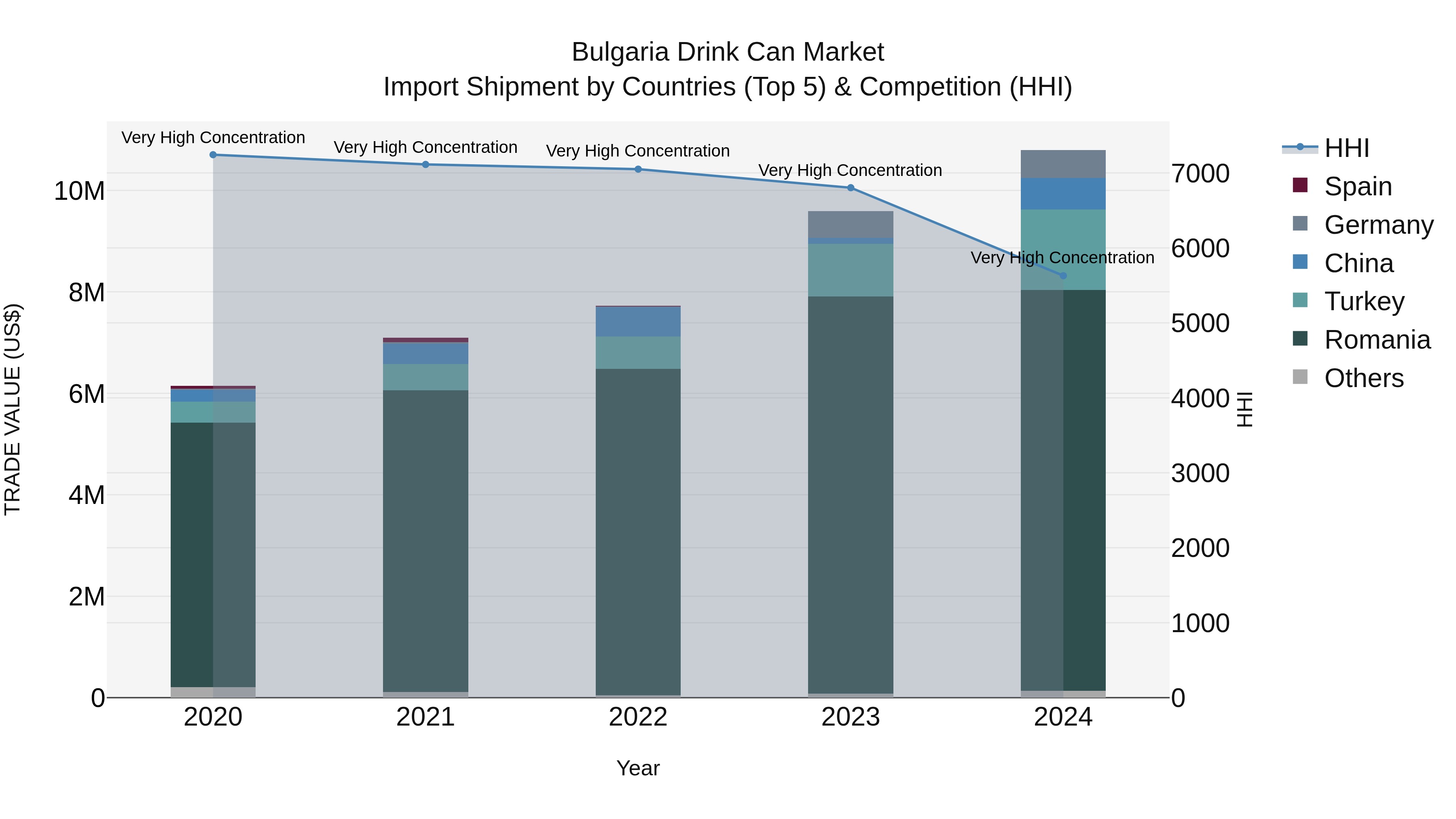Viewport: 1456px width, 819px height.
Task: Click the Germany segment of the 2024 bar
Action: click(1063, 165)
